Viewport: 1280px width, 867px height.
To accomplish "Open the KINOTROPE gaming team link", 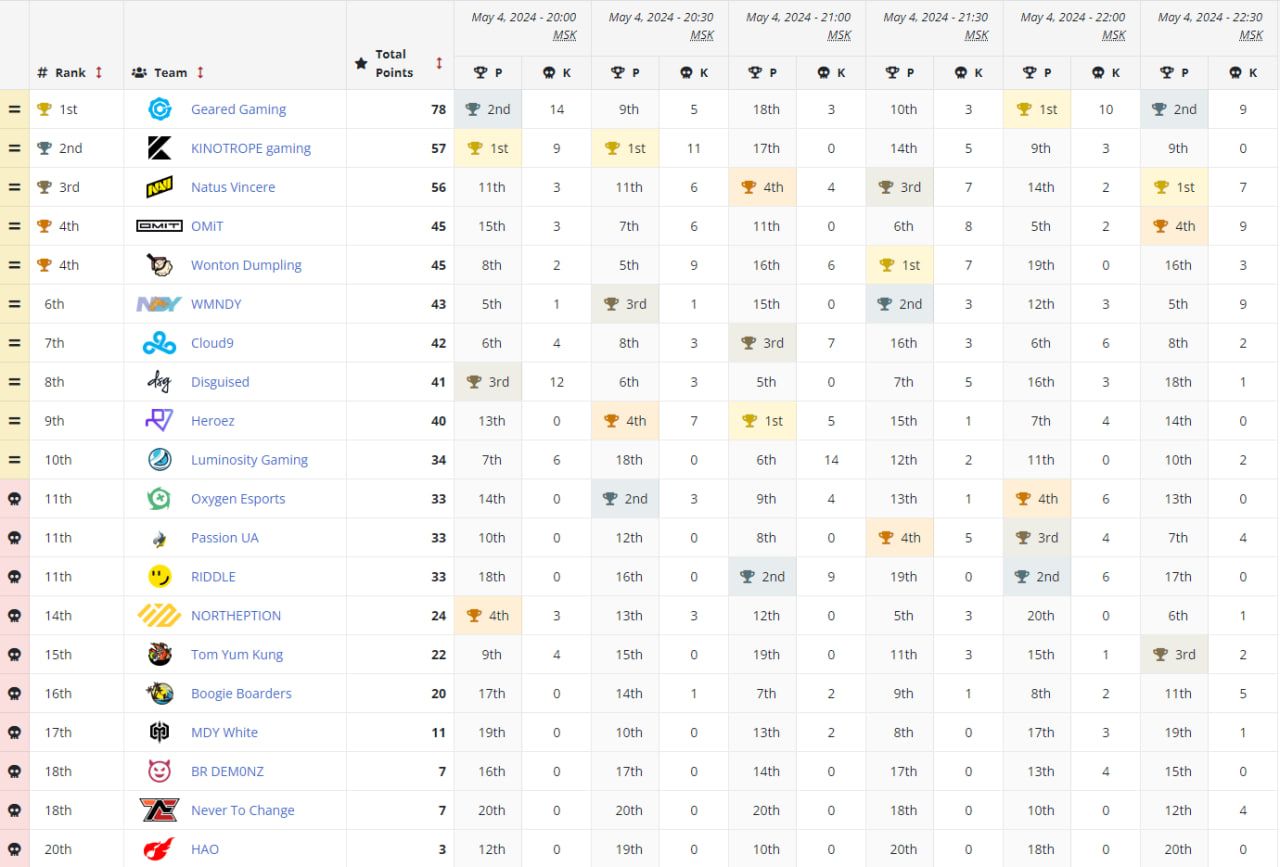I will [x=251, y=148].
